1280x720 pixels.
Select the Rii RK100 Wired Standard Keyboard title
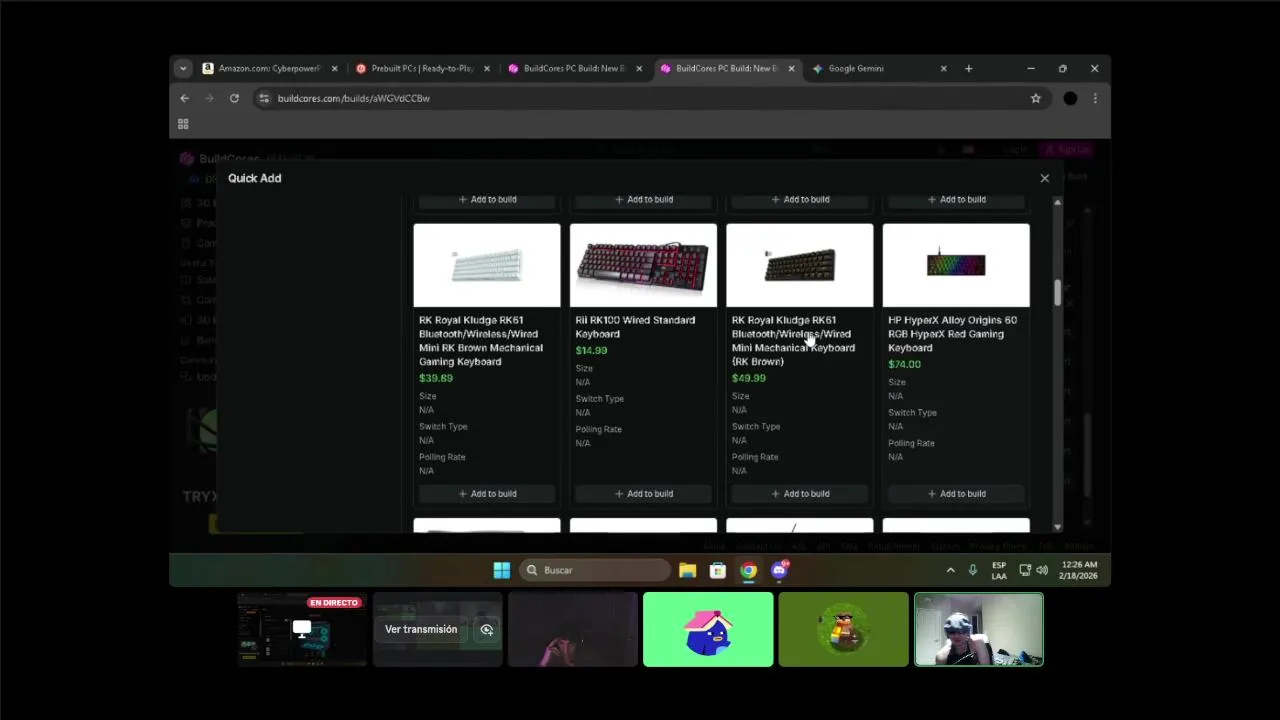(635, 327)
